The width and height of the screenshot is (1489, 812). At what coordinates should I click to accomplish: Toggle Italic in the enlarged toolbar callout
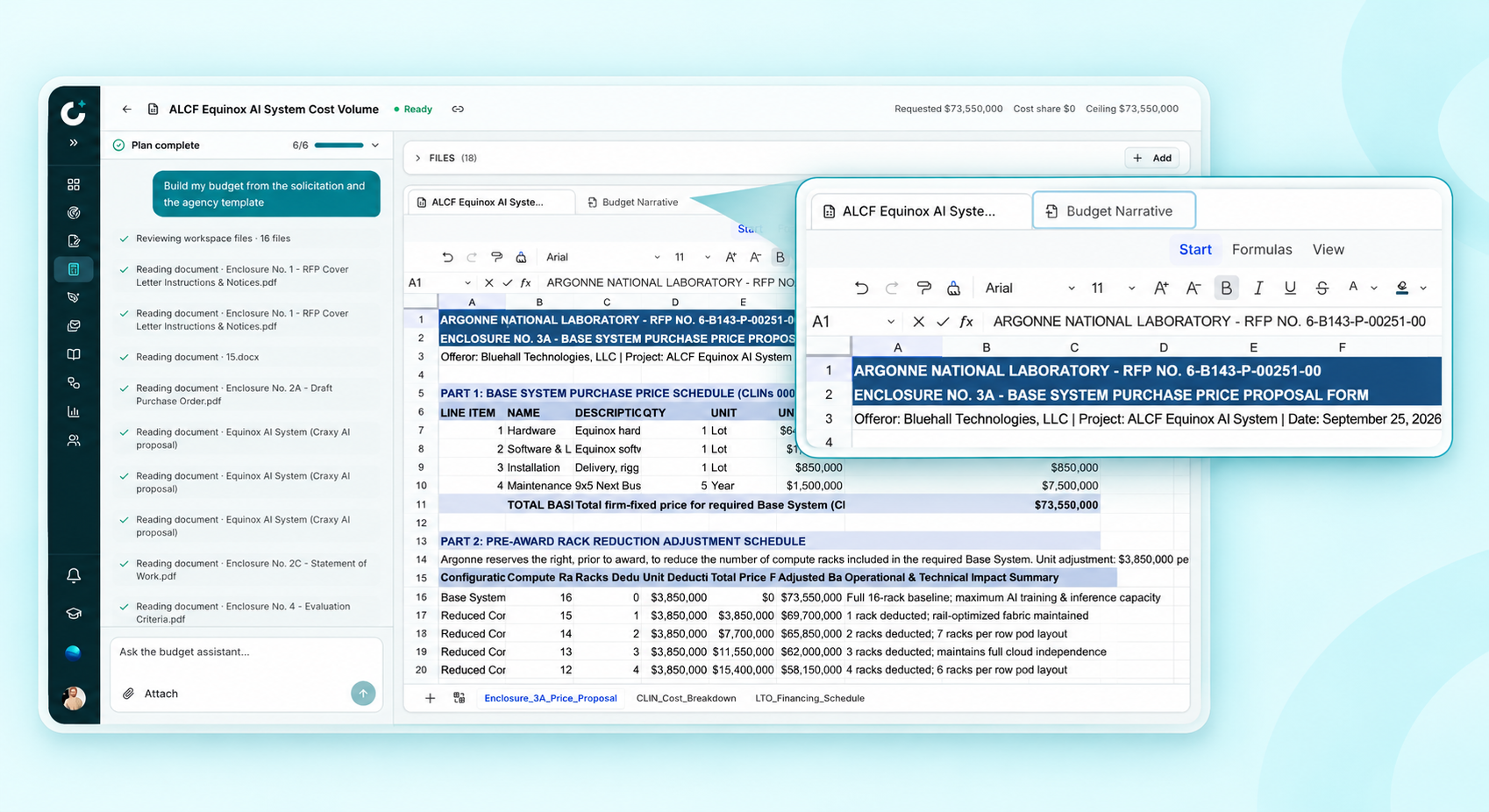(x=1258, y=288)
